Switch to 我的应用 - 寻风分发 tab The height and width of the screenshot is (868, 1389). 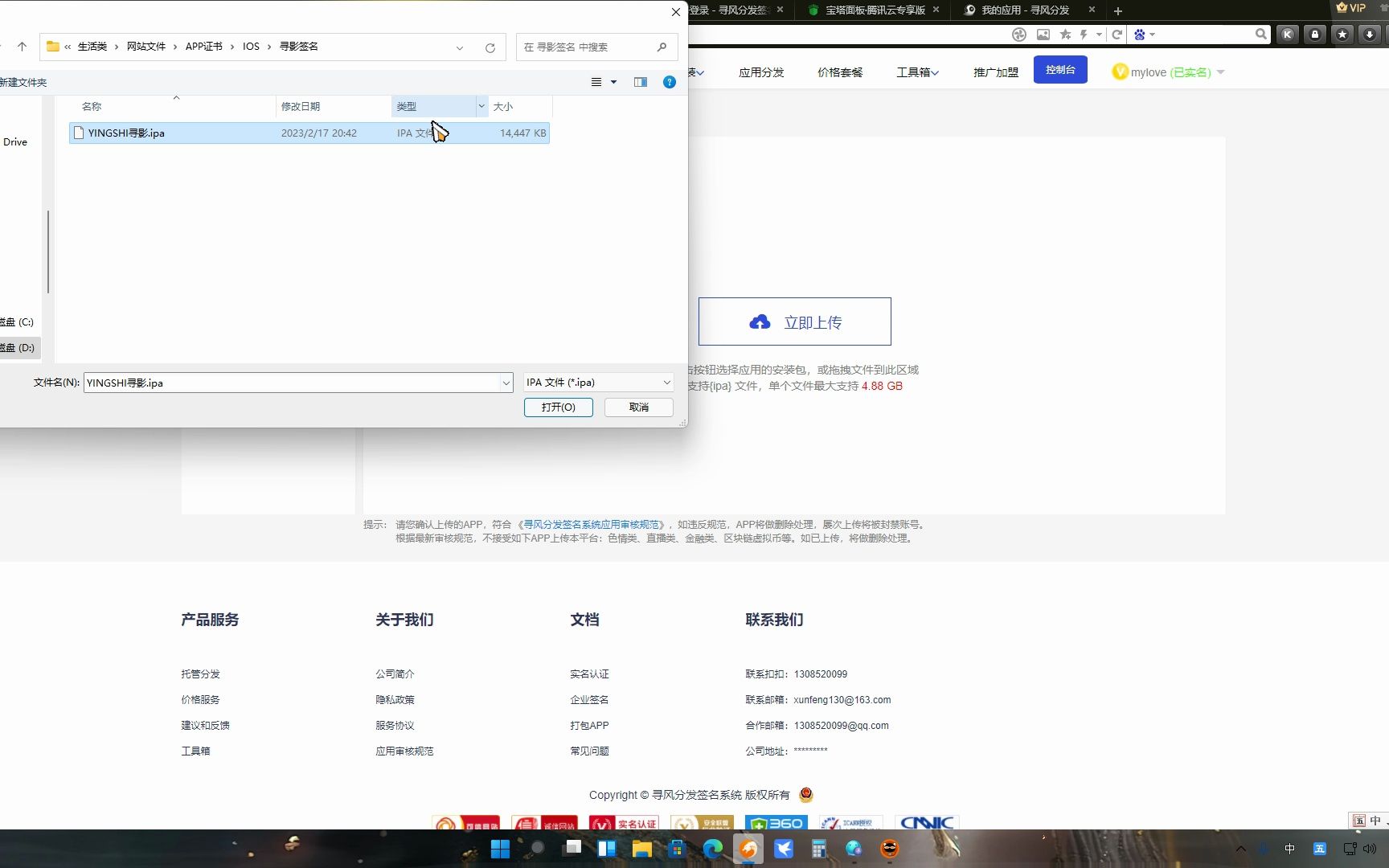(1025, 10)
